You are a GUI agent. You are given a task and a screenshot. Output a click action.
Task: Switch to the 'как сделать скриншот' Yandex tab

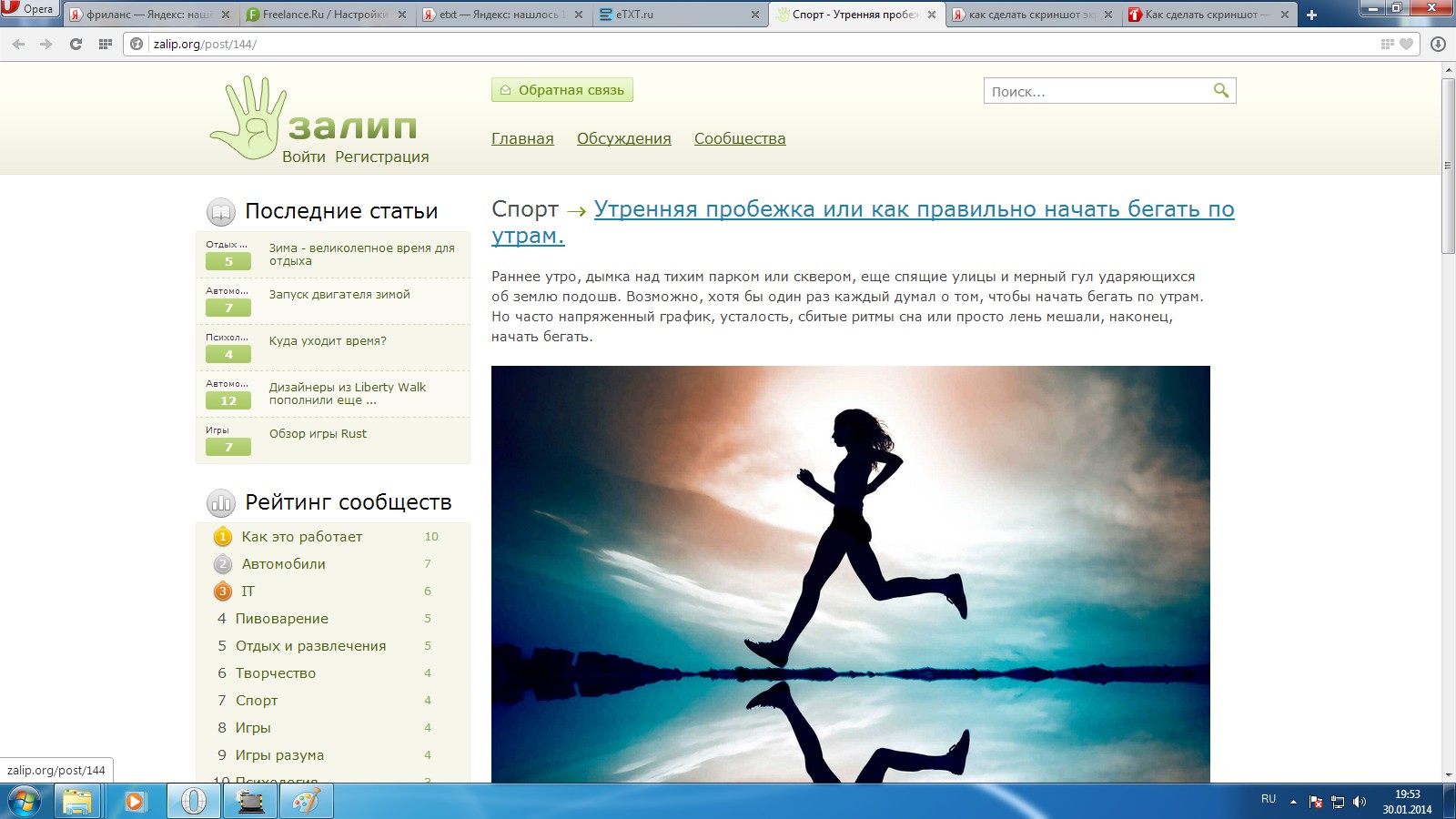(x=1032, y=15)
